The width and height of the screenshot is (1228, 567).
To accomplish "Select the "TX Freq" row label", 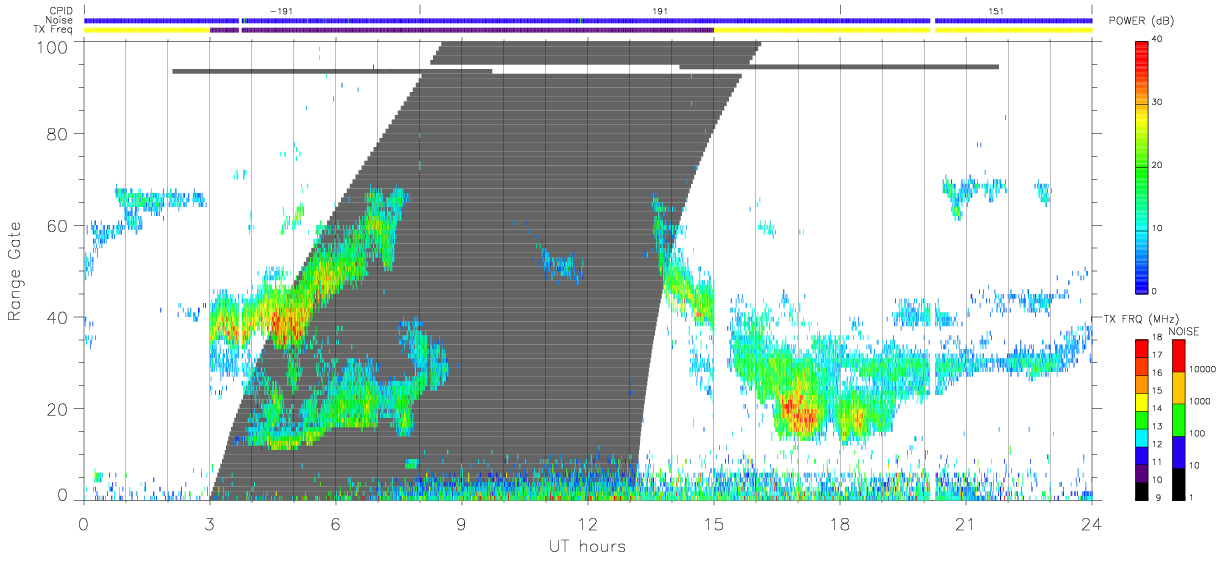I will pyautogui.click(x=52, y=30).
